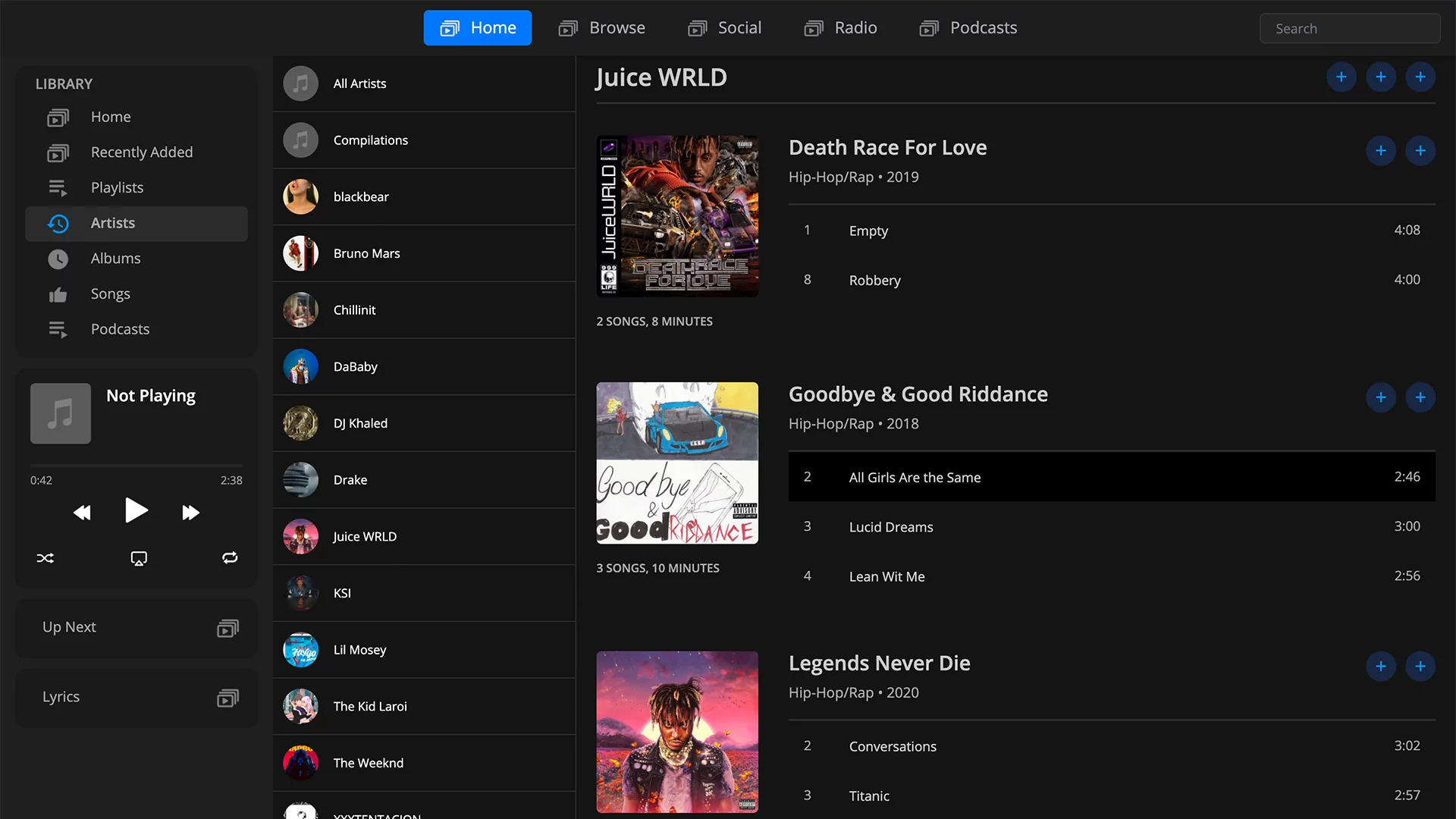The width and height of the screenshot is (1456, 819).
Task: Click leftmost plus button beside Juice WRLD header
Action: [x=1341, y=77]
